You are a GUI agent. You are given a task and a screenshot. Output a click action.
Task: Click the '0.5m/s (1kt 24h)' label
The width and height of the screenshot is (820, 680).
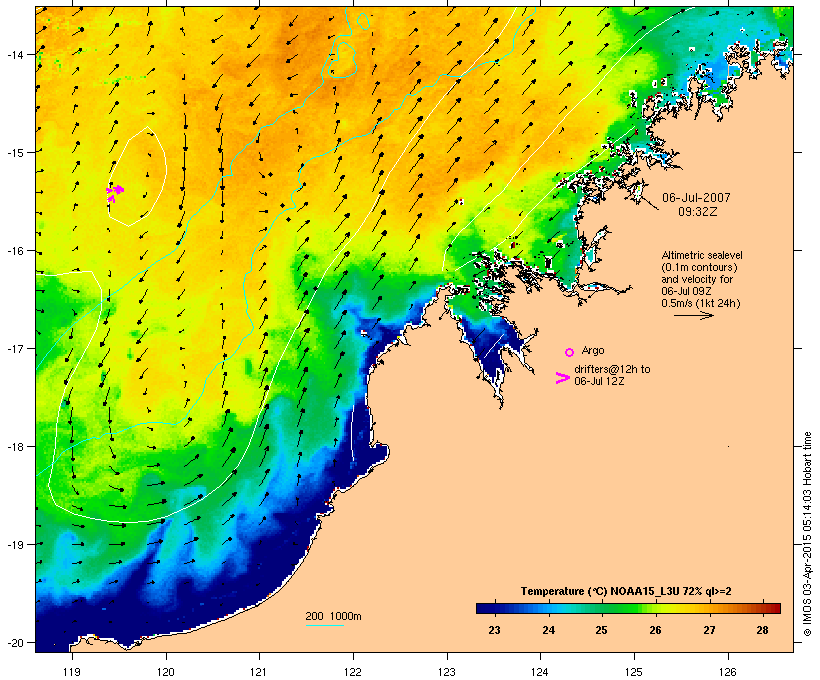[701, 303]
